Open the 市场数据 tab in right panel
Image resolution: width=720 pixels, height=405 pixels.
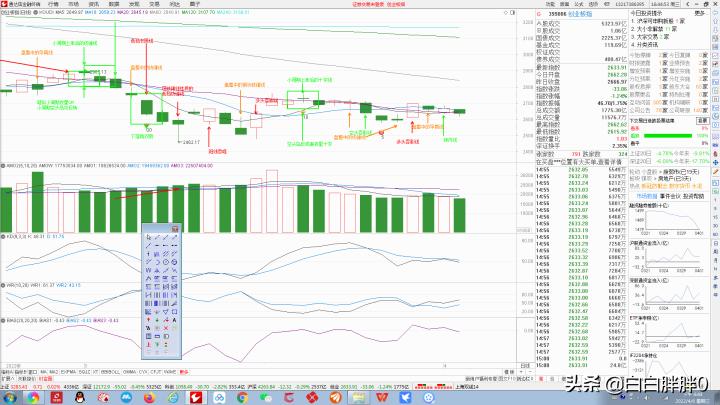(646, 196)
